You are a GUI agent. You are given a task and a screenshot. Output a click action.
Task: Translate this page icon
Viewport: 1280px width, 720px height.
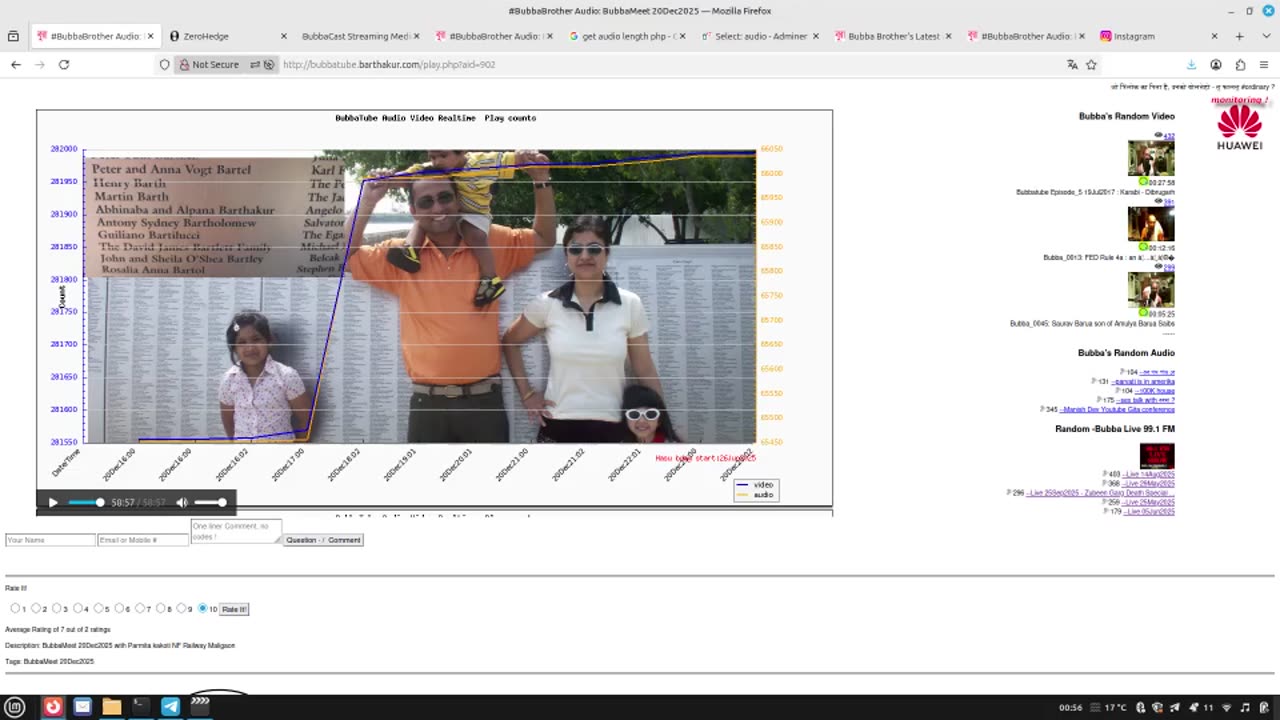pyautogui.click(x=1072, y=64)
